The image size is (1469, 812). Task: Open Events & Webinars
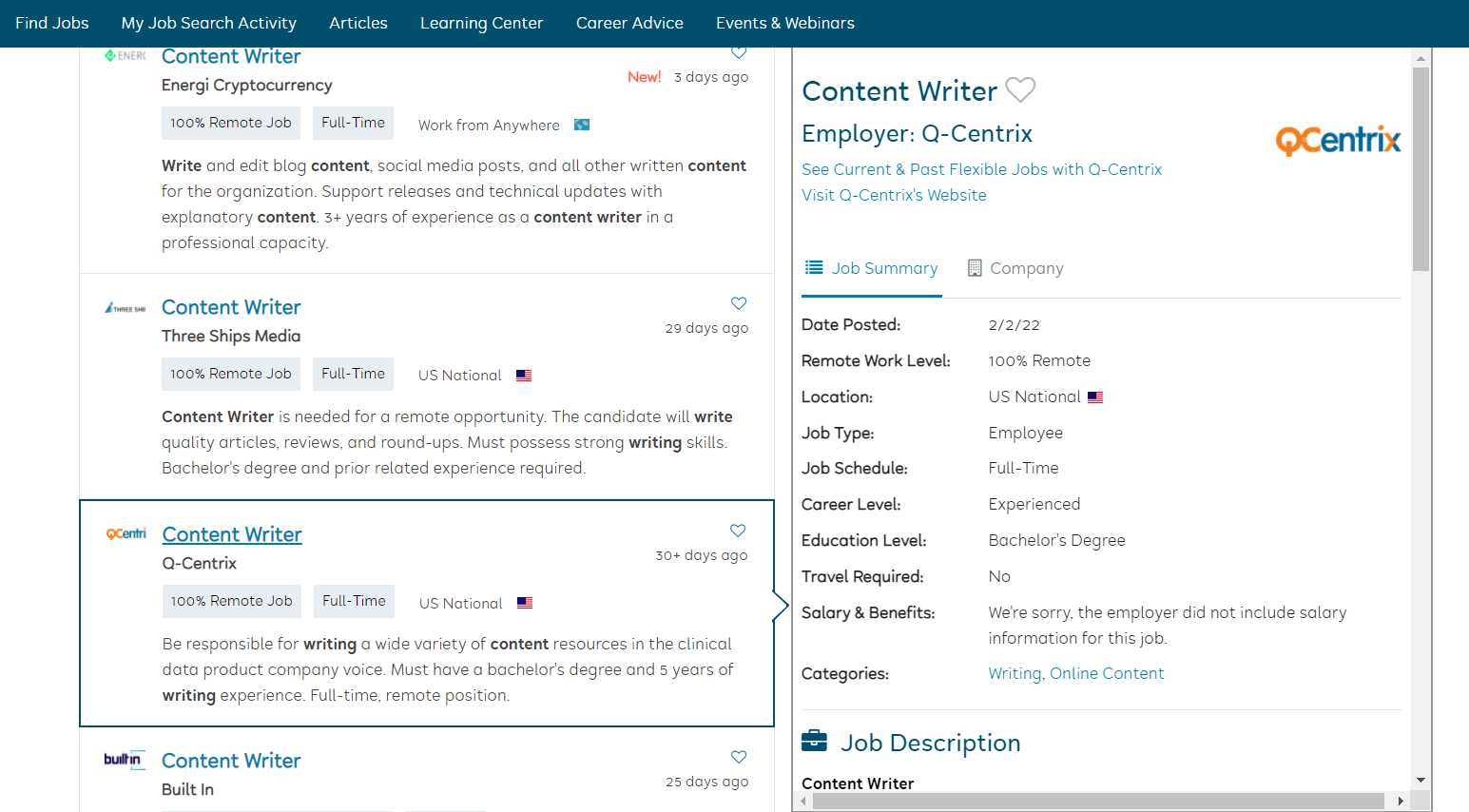(x=785, y=23)
